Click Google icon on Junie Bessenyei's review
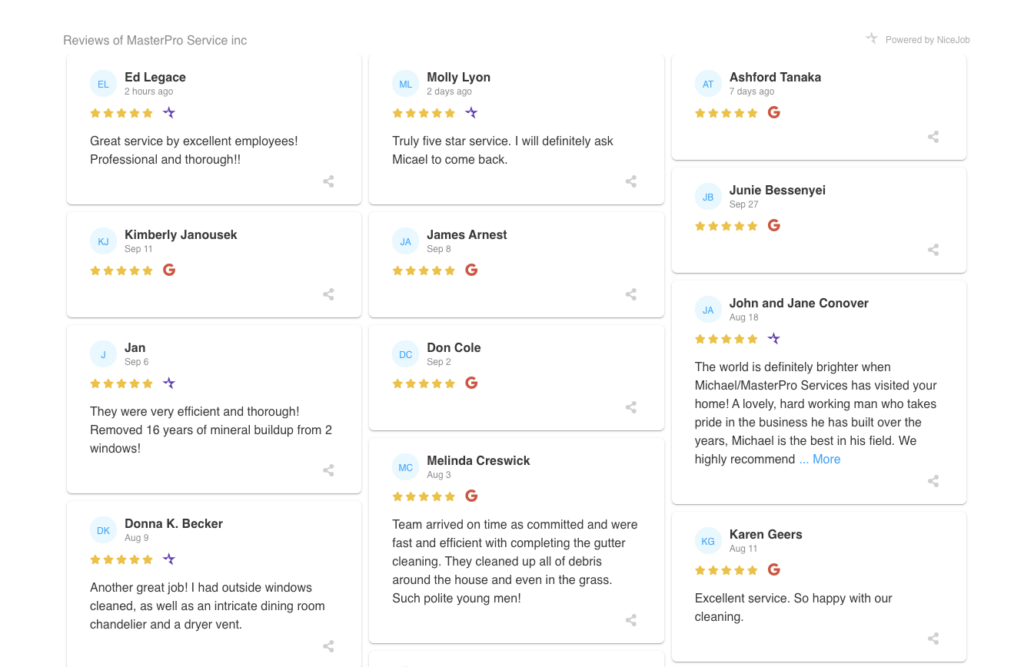This screenshot has height=667, width=1024. click(x=774, y=225)
